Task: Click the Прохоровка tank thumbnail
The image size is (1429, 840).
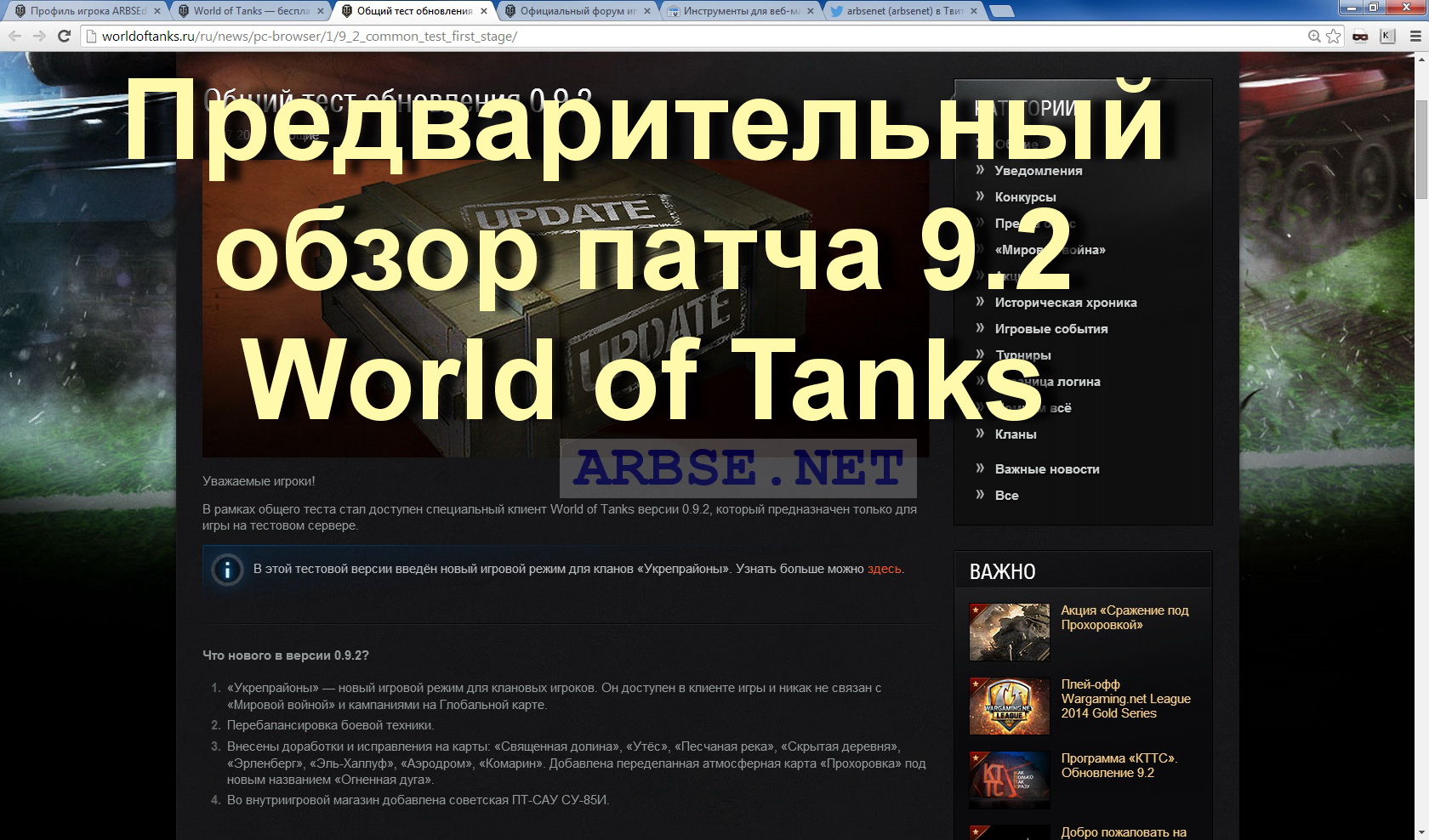Action: [1010, 632]
